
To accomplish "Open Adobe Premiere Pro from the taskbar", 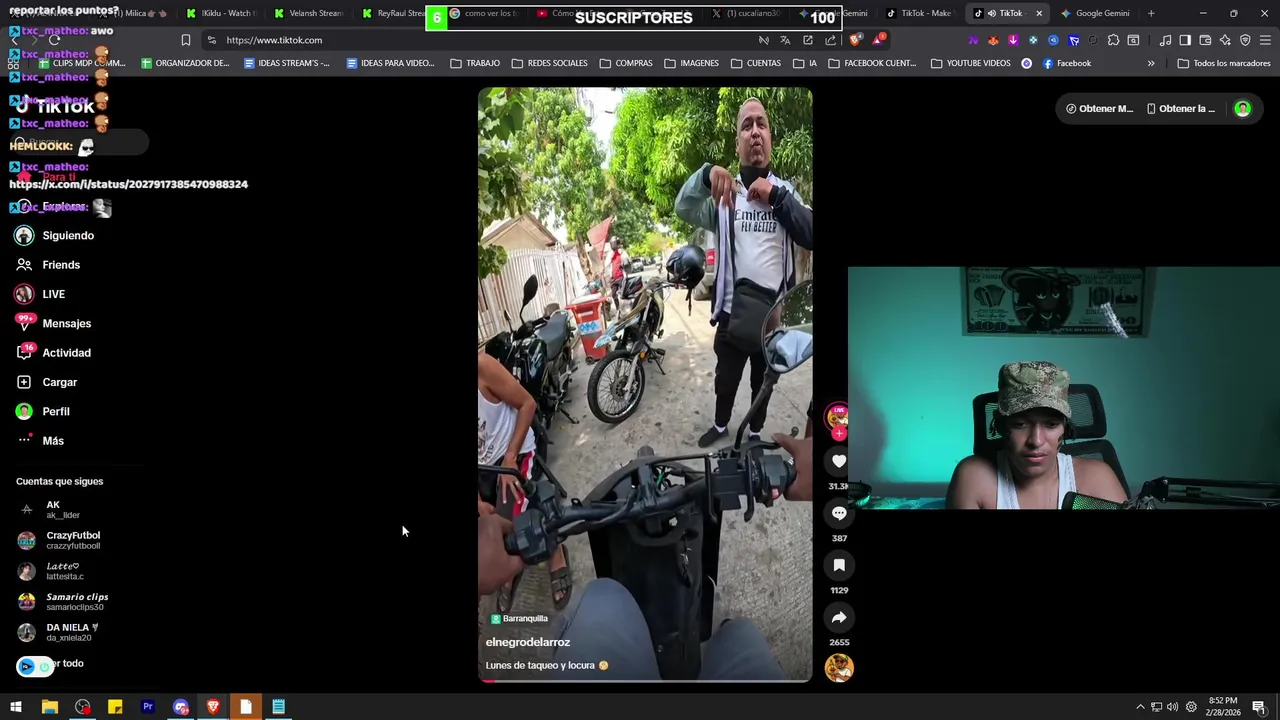I will [x=147, y=707].
